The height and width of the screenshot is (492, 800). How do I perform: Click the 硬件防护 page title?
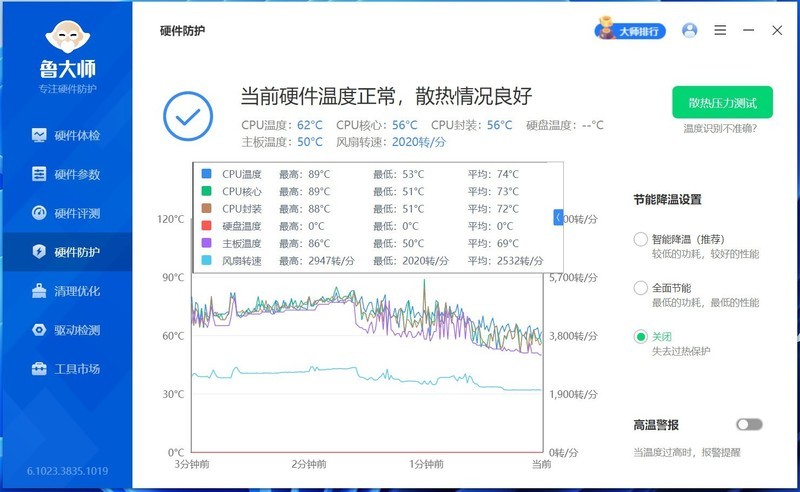tap(182, 31)
